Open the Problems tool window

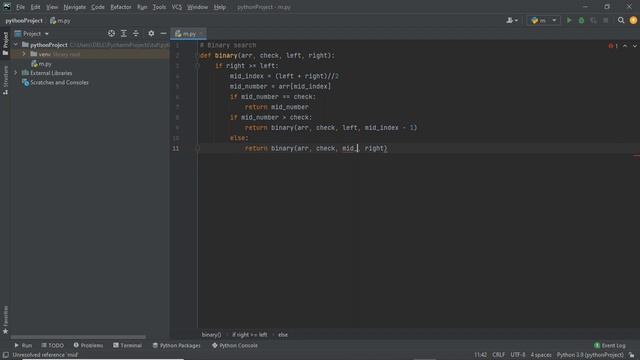click(x=88, y=345)
